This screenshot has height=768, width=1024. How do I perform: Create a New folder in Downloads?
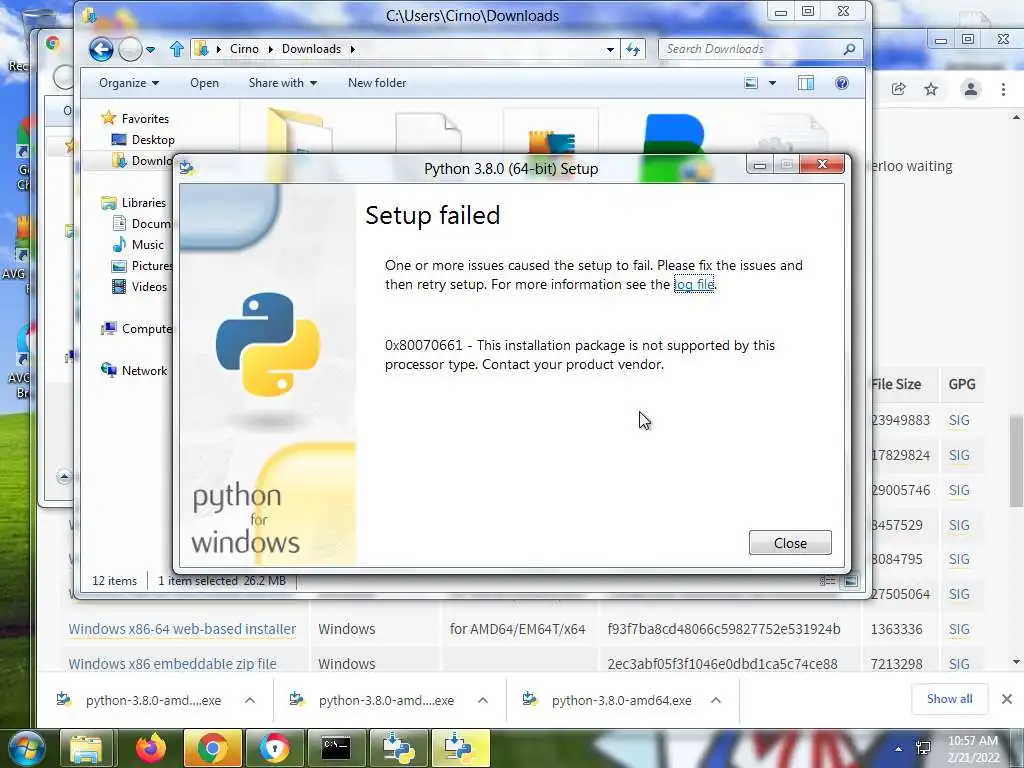pyautogui.click(x=377, y=83)
